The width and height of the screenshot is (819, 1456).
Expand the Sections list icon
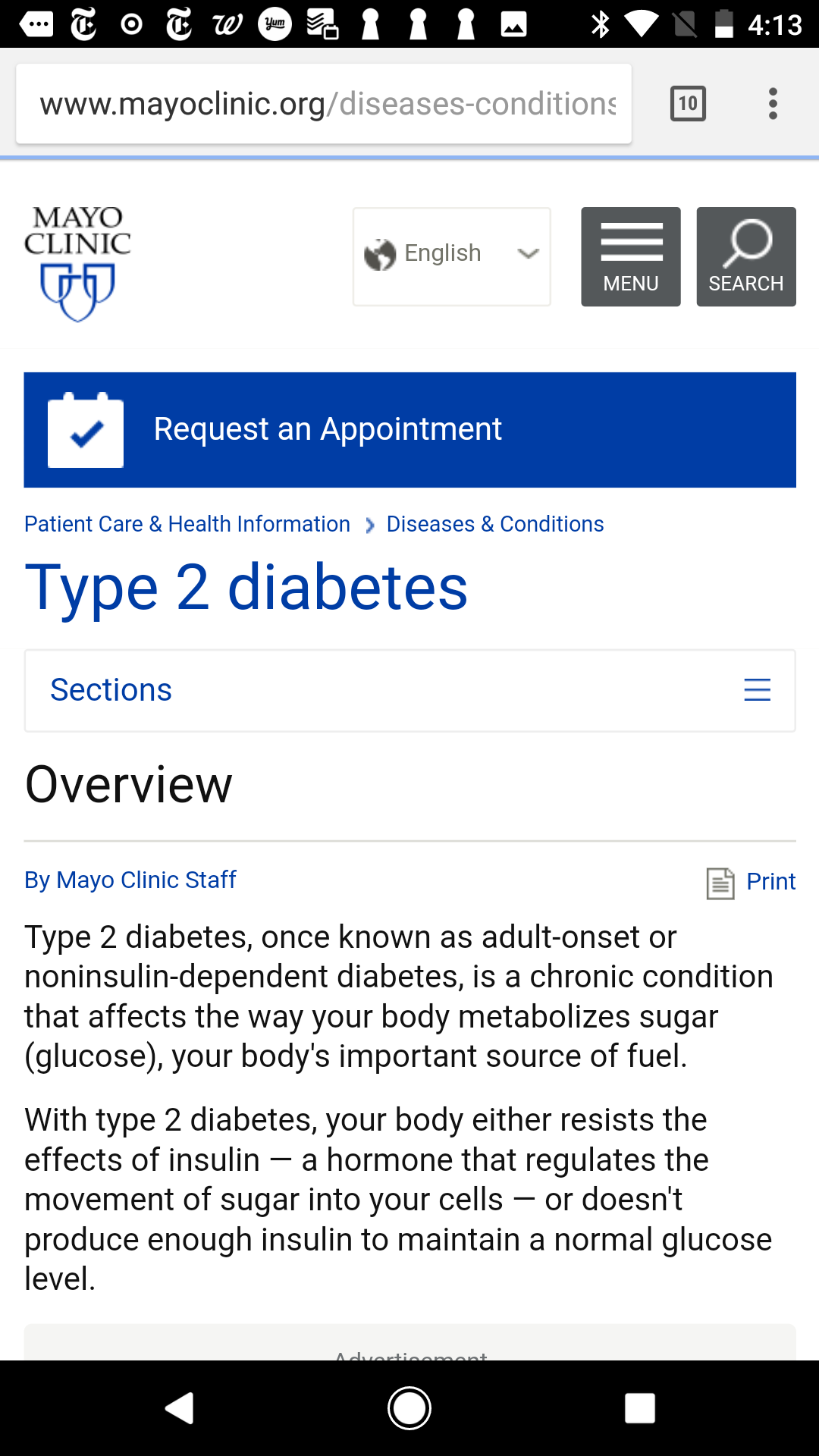(757, 690)
